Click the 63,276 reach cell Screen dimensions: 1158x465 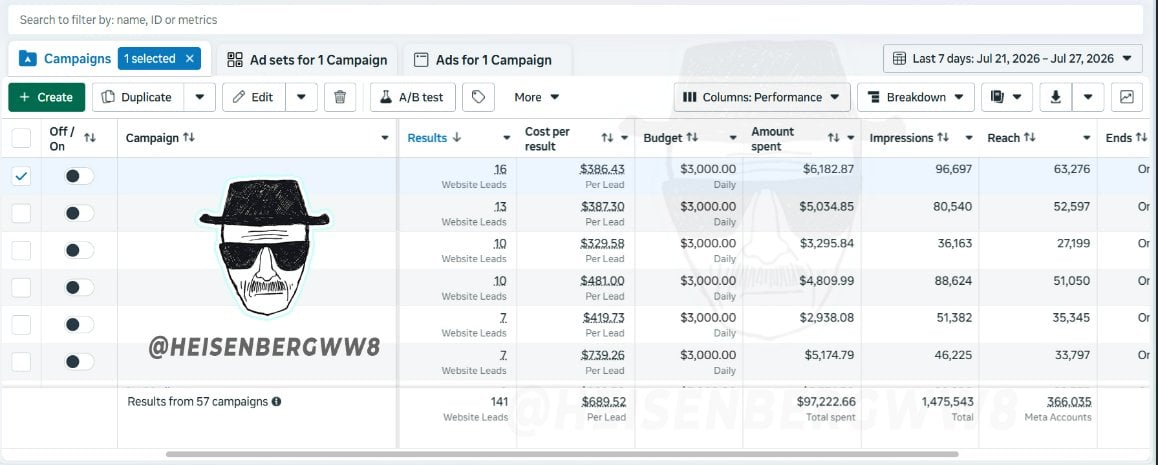[x=1072, y=169]
